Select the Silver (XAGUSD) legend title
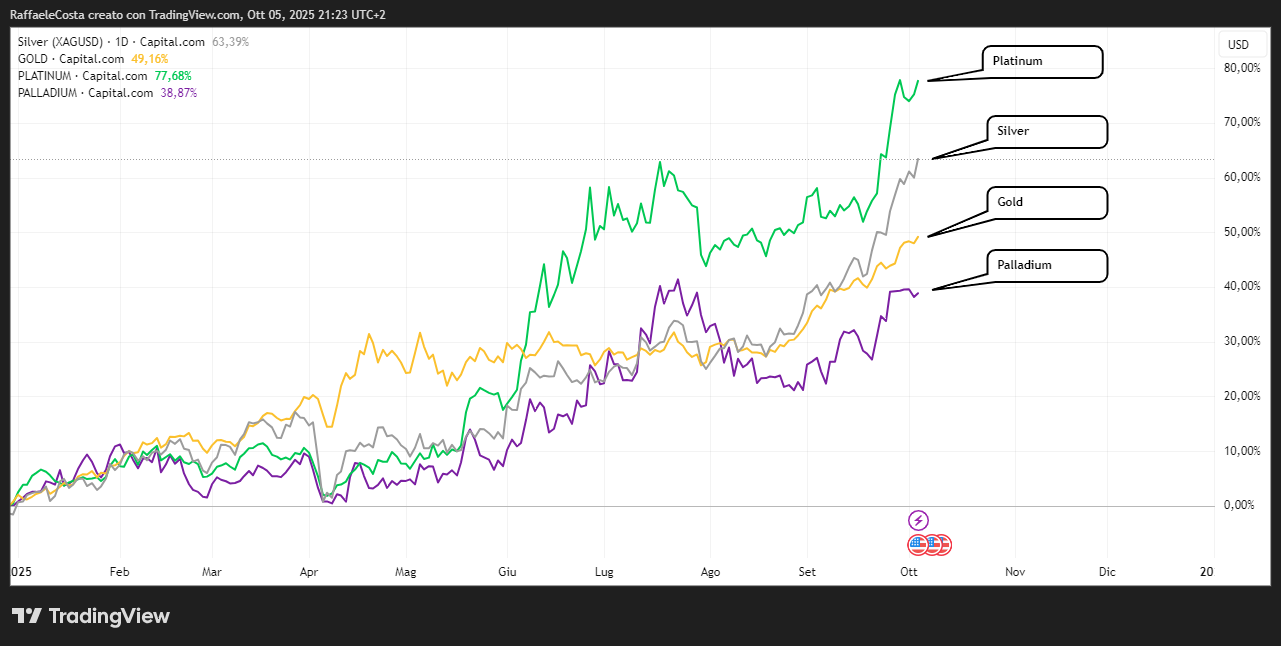The width and height of the screenshot is (1281, 646). [58, 42]
